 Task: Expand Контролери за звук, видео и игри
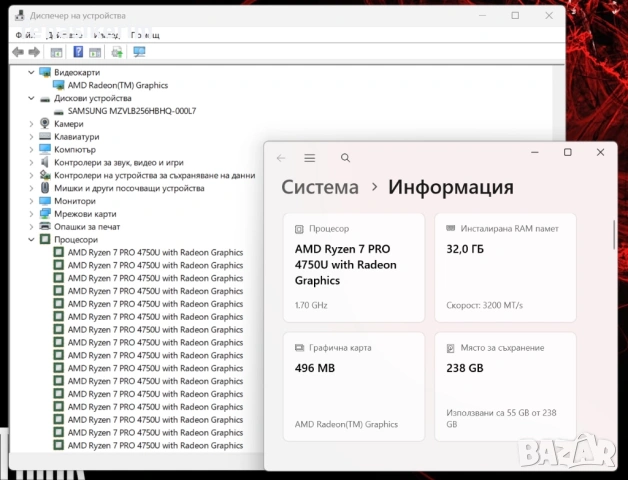coord(31,162)
